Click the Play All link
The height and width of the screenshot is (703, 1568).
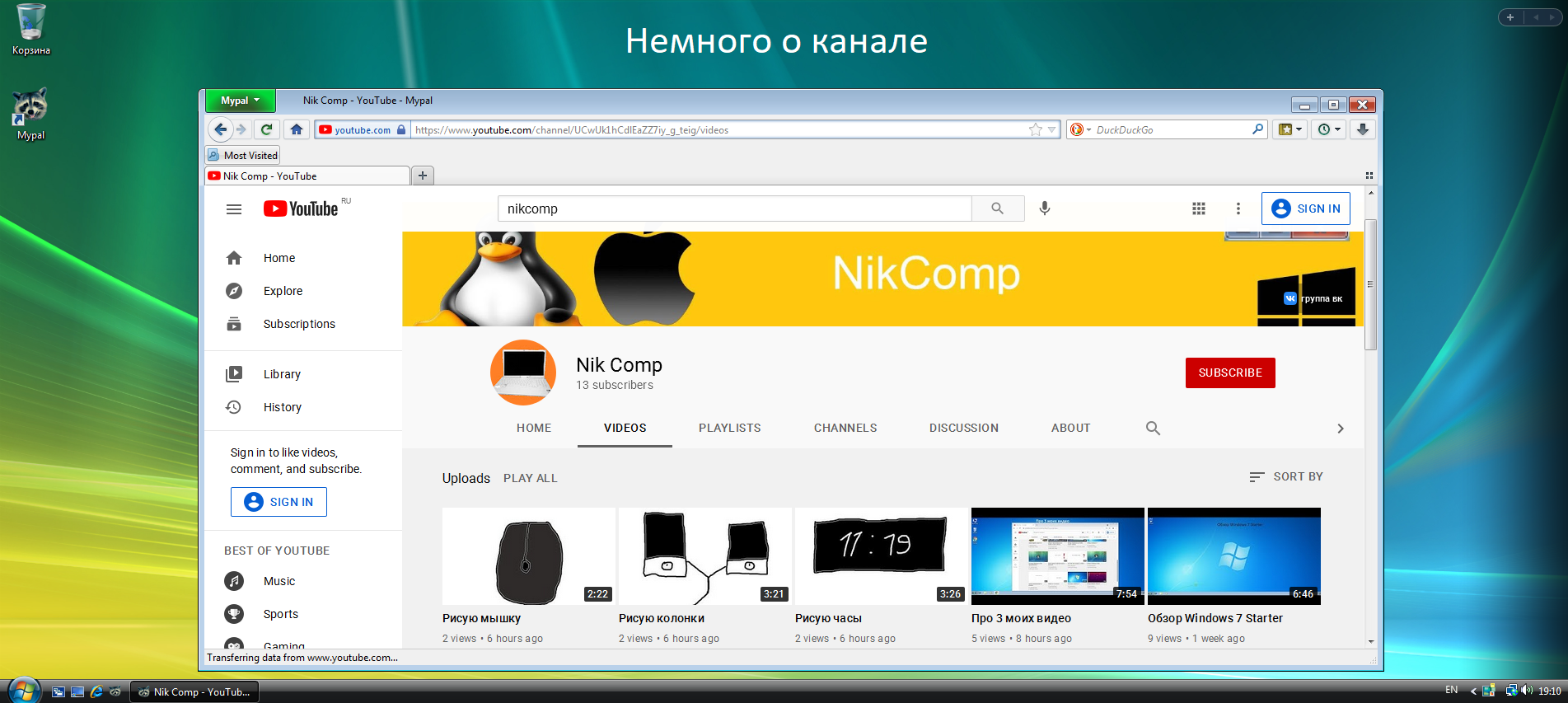click(531, 478)
